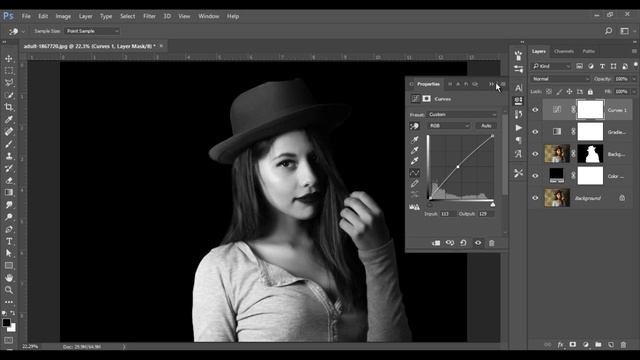
Task: Select the Brush tool
Action: [9, 144]
